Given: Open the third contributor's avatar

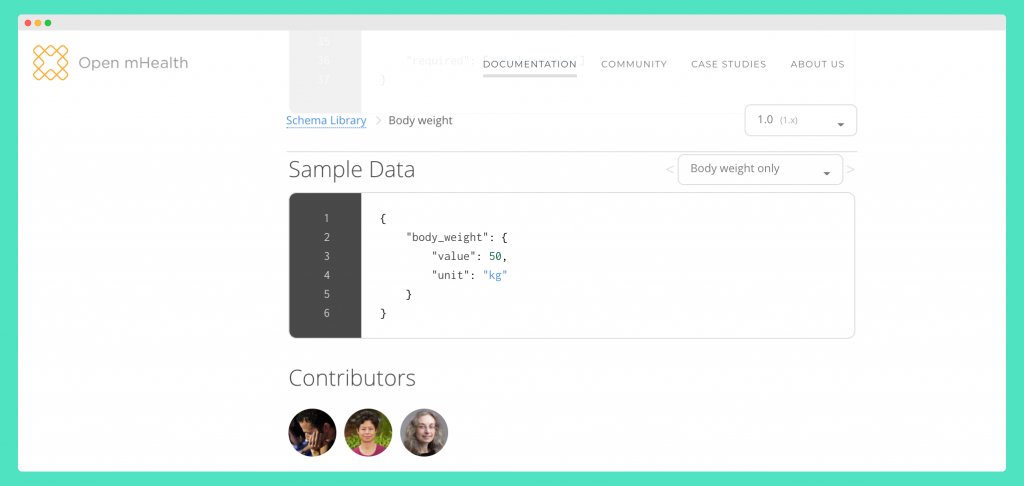Looking at the screenshot, I should pos(424,432).
